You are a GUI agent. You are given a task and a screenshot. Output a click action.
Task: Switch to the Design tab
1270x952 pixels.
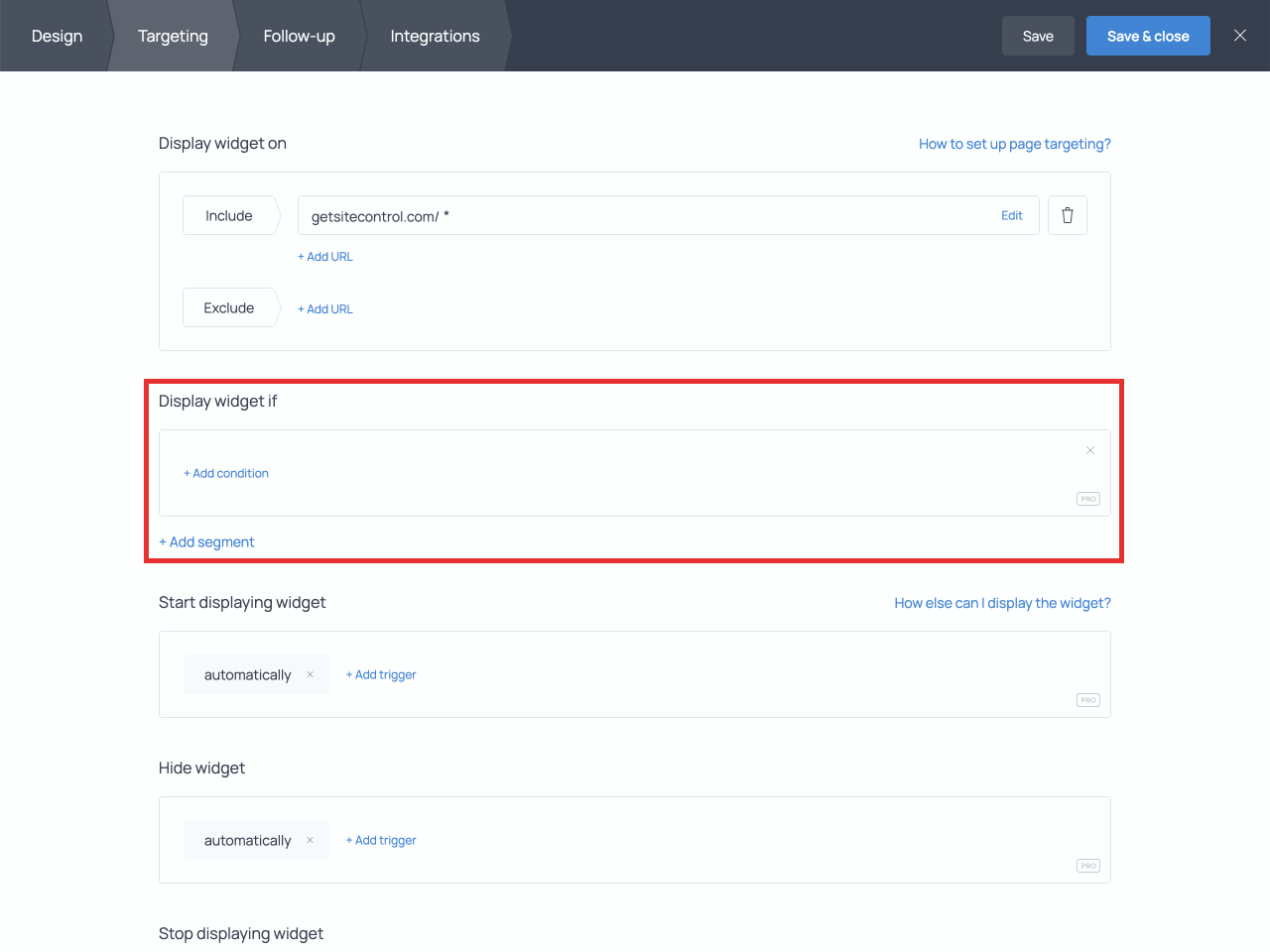click(x=57, y=36)
